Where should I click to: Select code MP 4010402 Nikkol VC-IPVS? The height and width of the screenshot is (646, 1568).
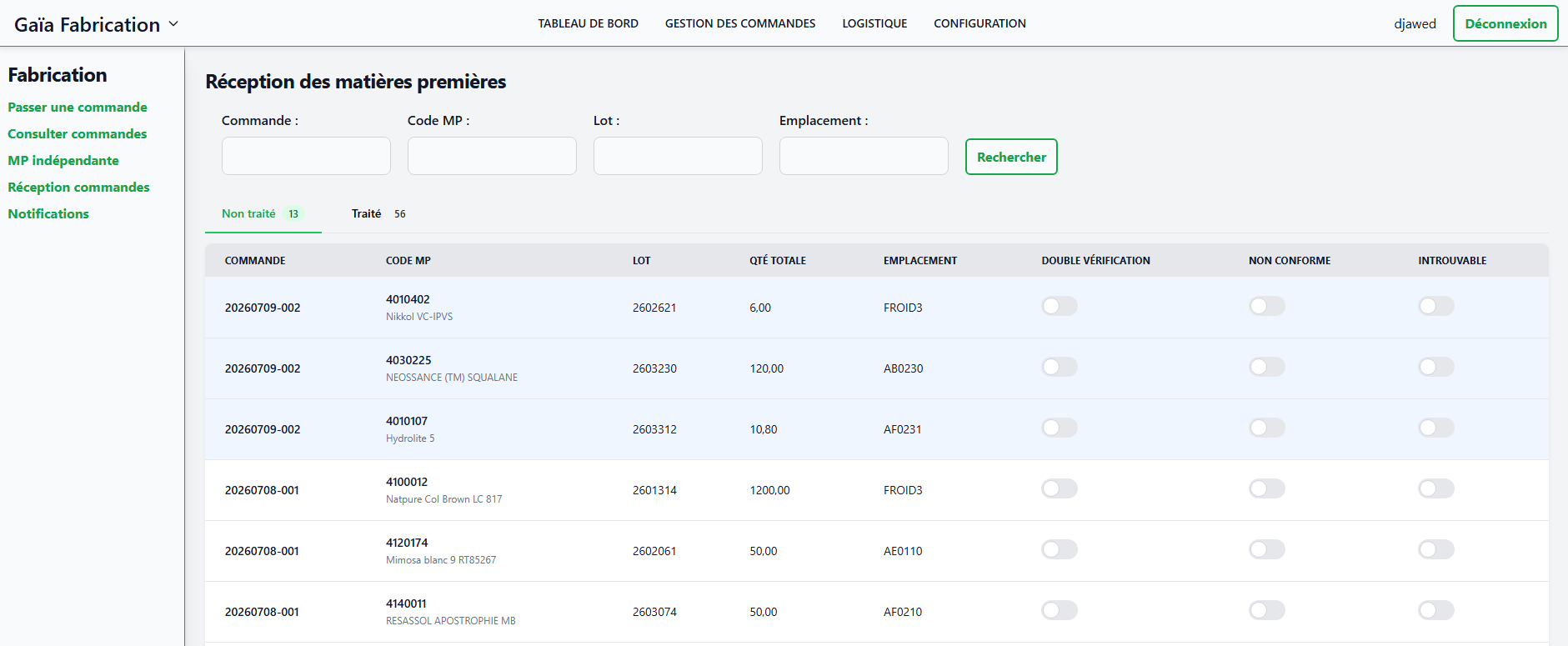click(x=419, y=308)
